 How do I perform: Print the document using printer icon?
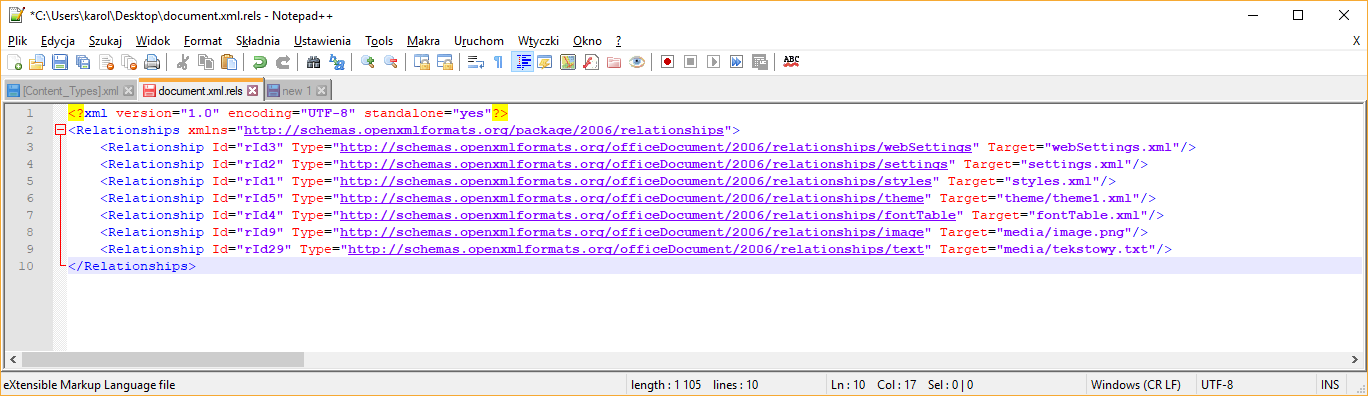(x=152, y=62)
